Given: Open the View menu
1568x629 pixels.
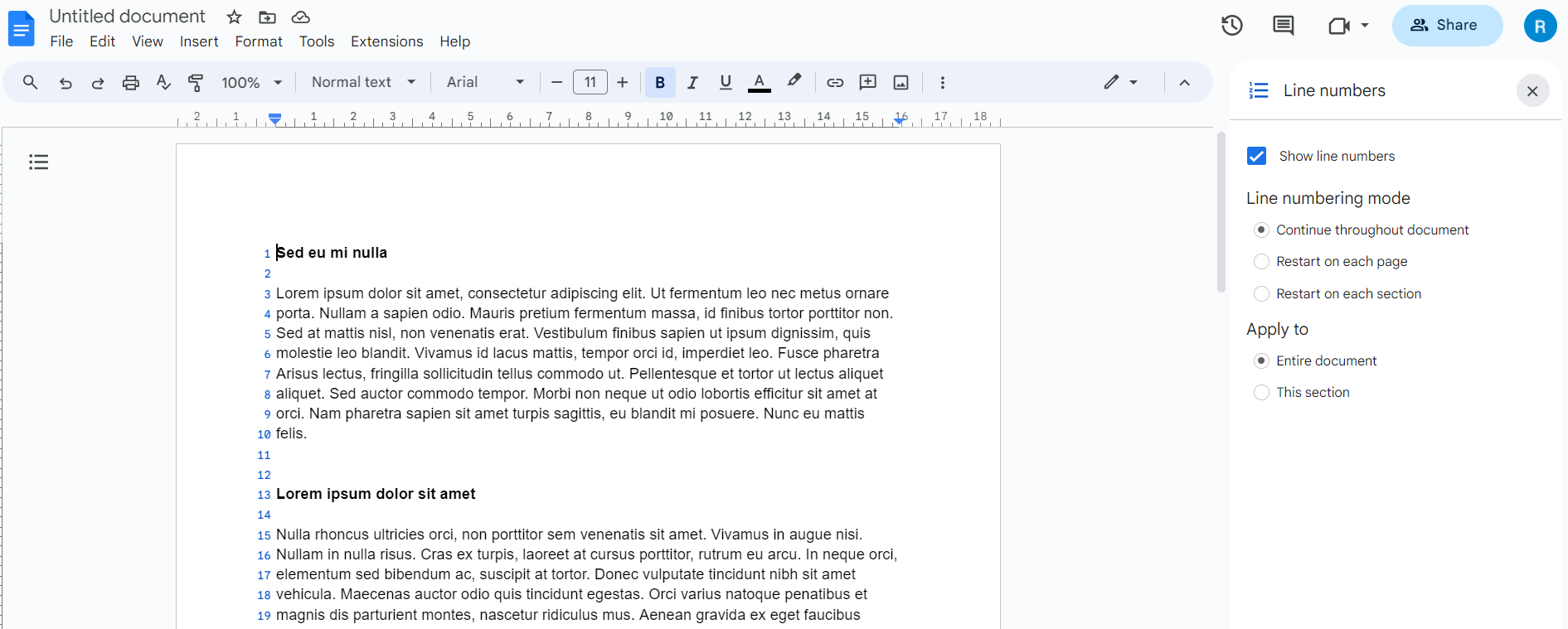Looking at the screenshot, I should coord(148,41).
